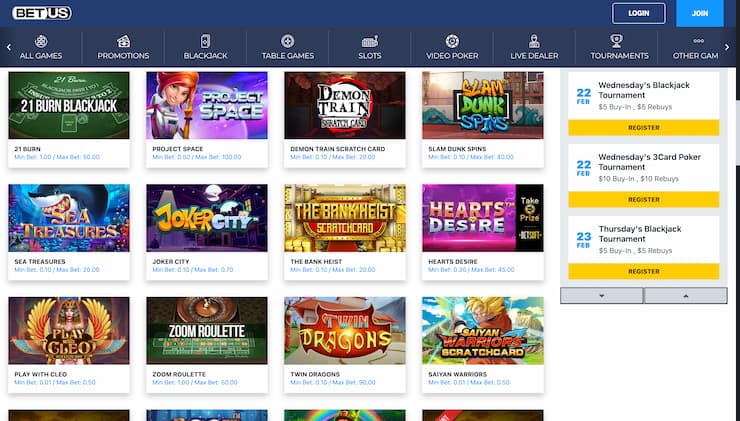Viewport: 740px width, 421px height.
Task: Click the All Games chip icon
Action: coord(41,42)
